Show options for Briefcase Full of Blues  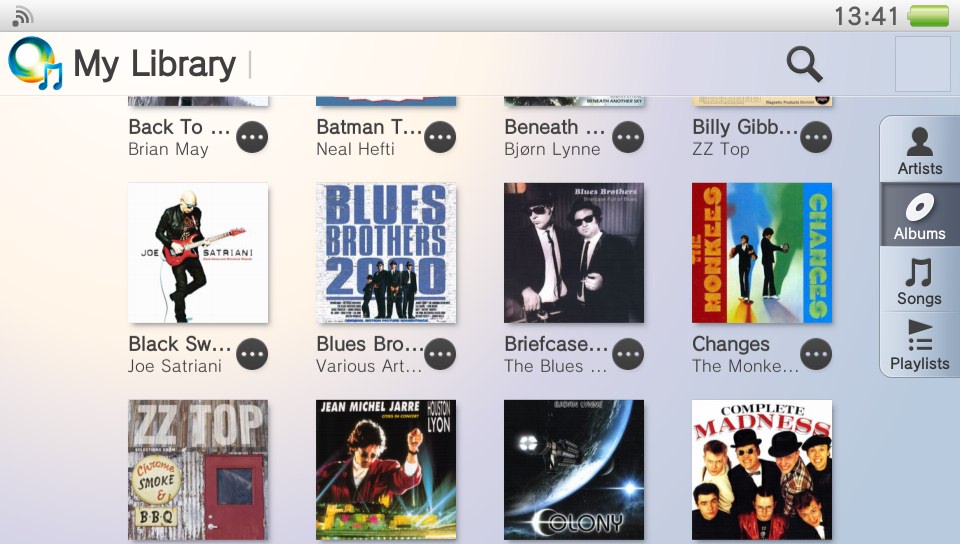pyautogui.click(x=628, y=354)
